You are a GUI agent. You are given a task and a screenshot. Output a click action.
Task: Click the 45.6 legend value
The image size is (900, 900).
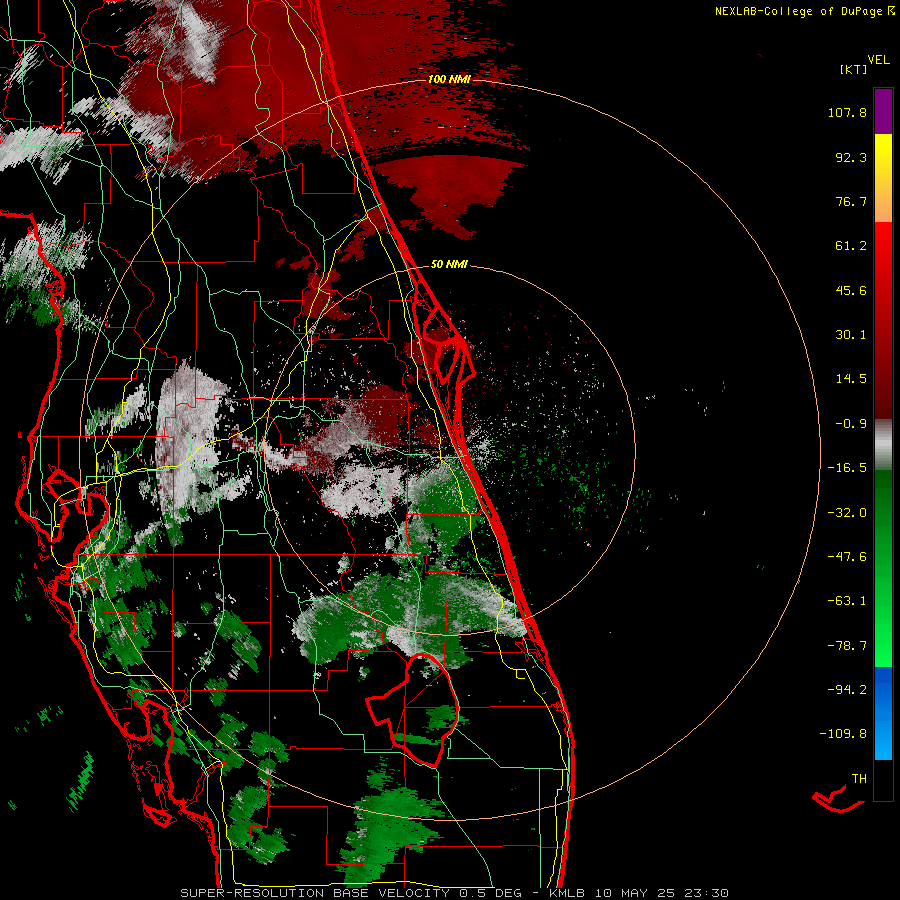(x=851, y=290)
